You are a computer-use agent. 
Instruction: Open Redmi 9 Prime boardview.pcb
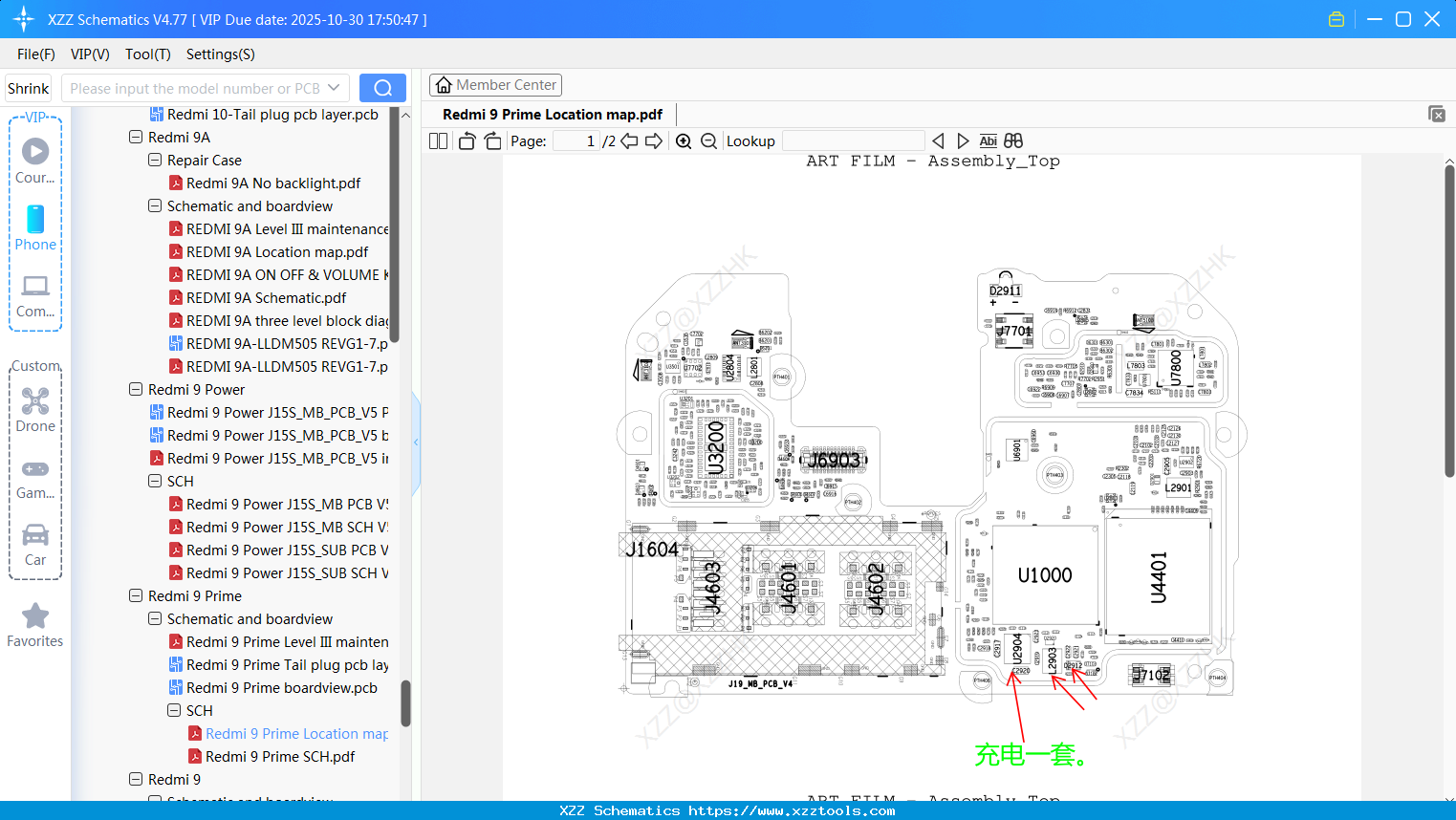click(282, 687)
